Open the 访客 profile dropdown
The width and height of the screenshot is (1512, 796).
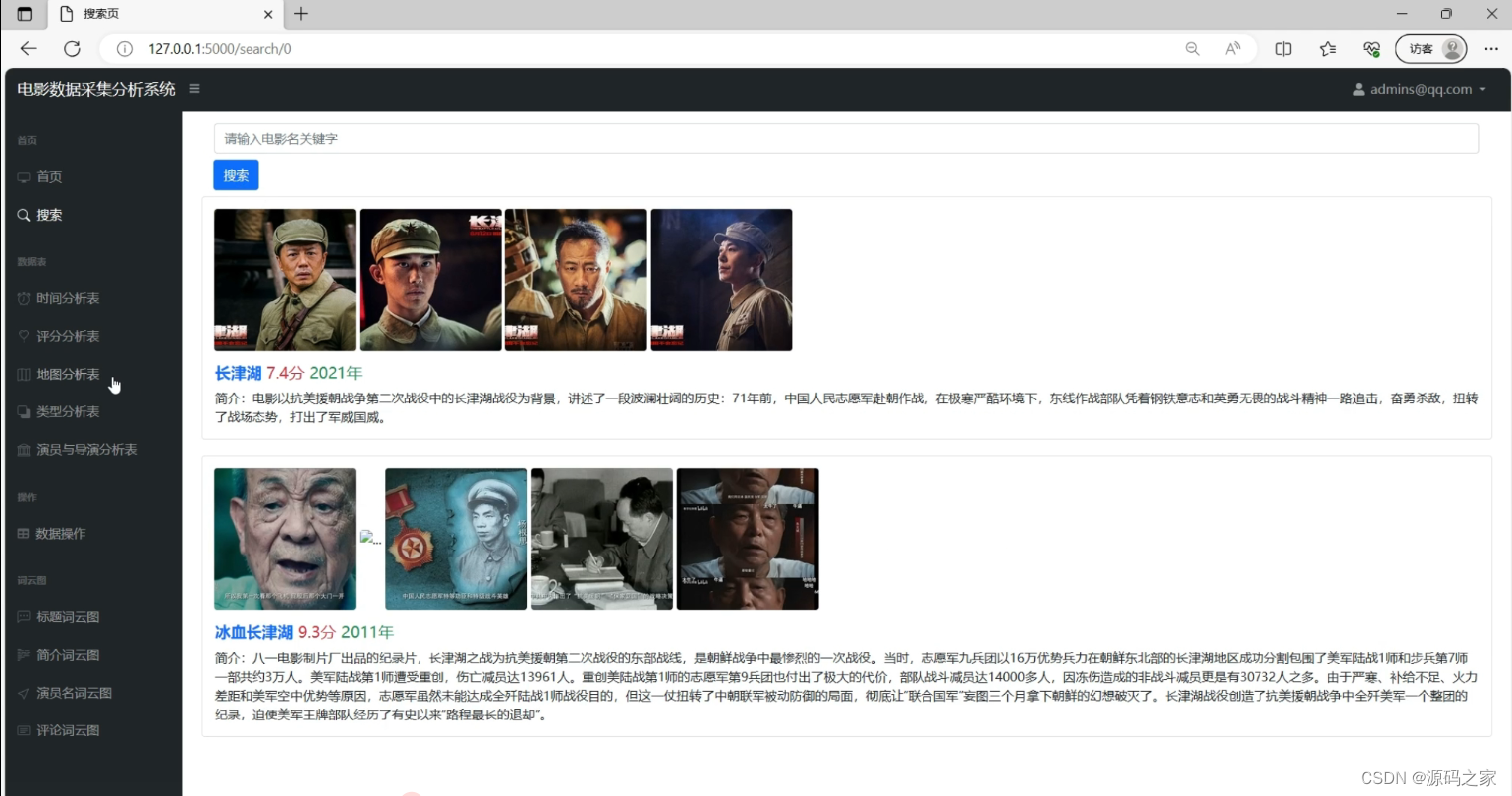(x=1431, y=48)
